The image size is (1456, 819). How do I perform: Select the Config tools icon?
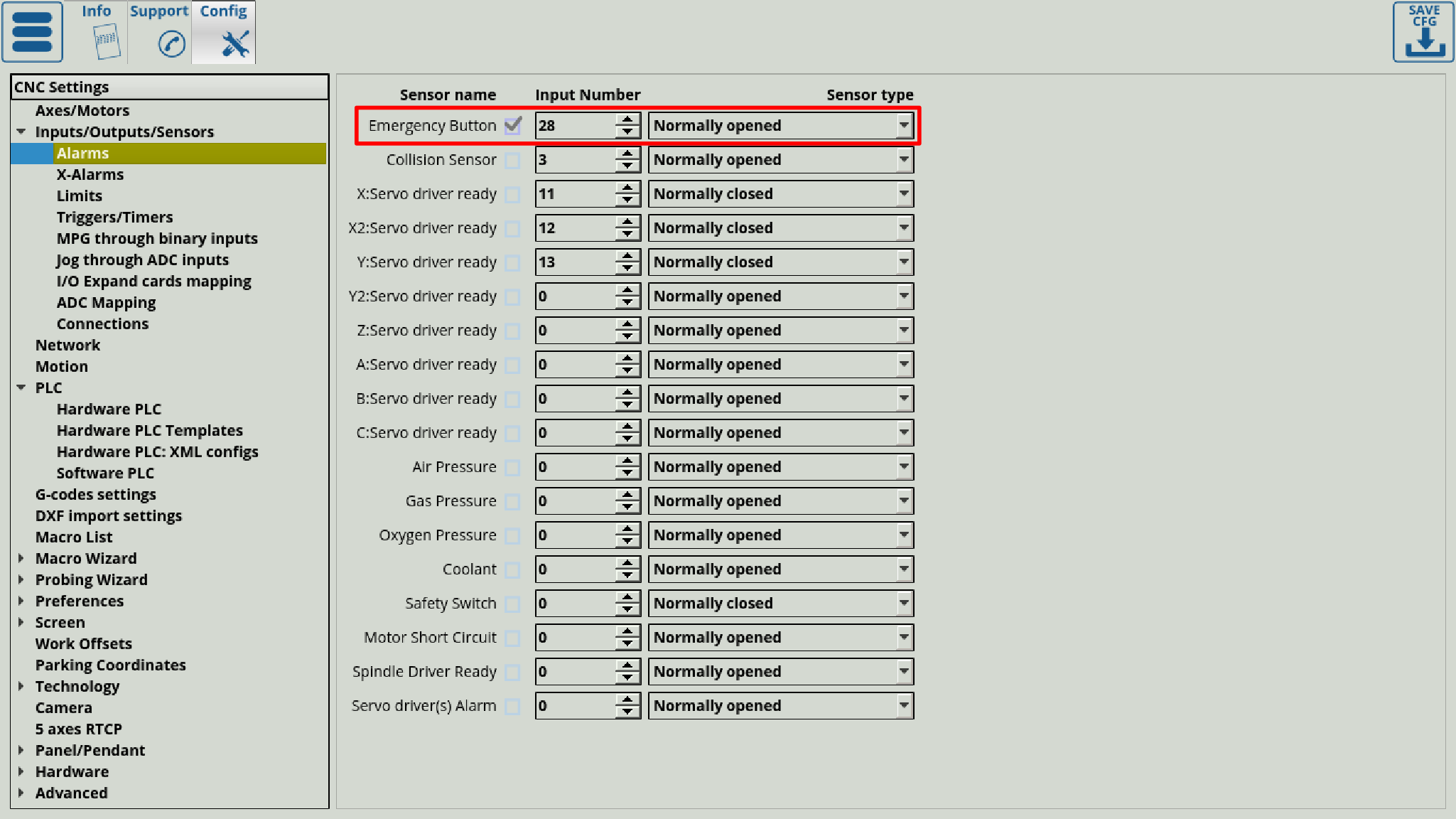point(234,44)
